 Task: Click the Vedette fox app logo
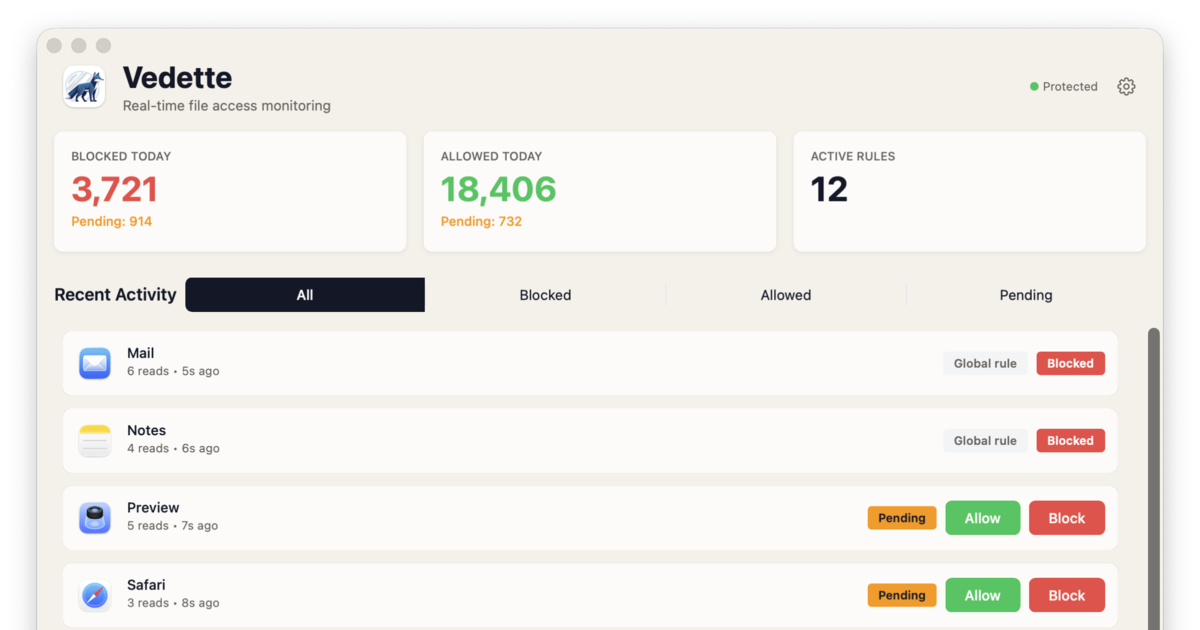click(84, 87)
